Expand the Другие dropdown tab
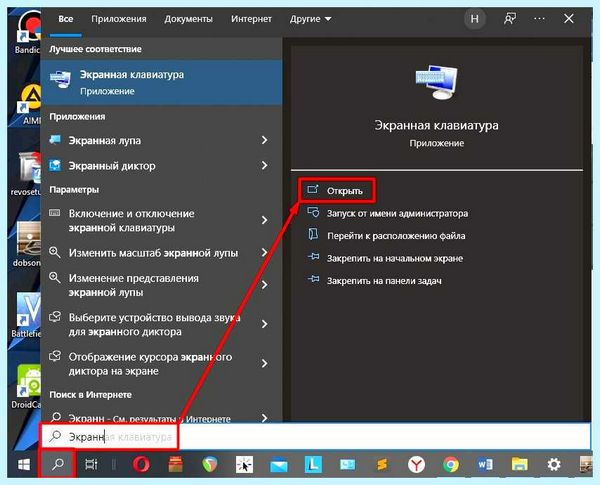The width and height of the screenshot is (600, 485). (310, 19)
